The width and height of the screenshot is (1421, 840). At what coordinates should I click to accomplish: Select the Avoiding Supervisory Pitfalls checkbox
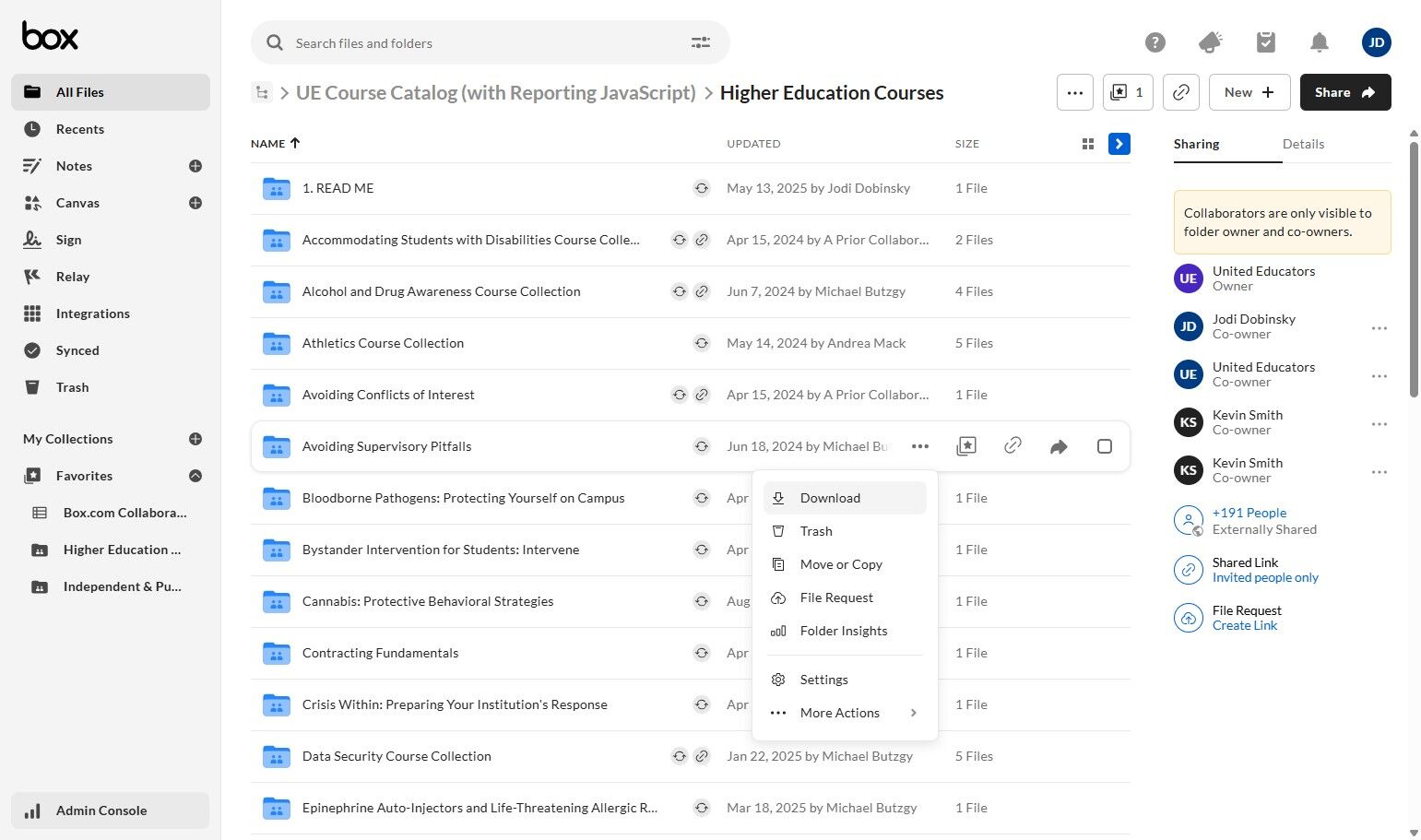(x=1105, y=446)
